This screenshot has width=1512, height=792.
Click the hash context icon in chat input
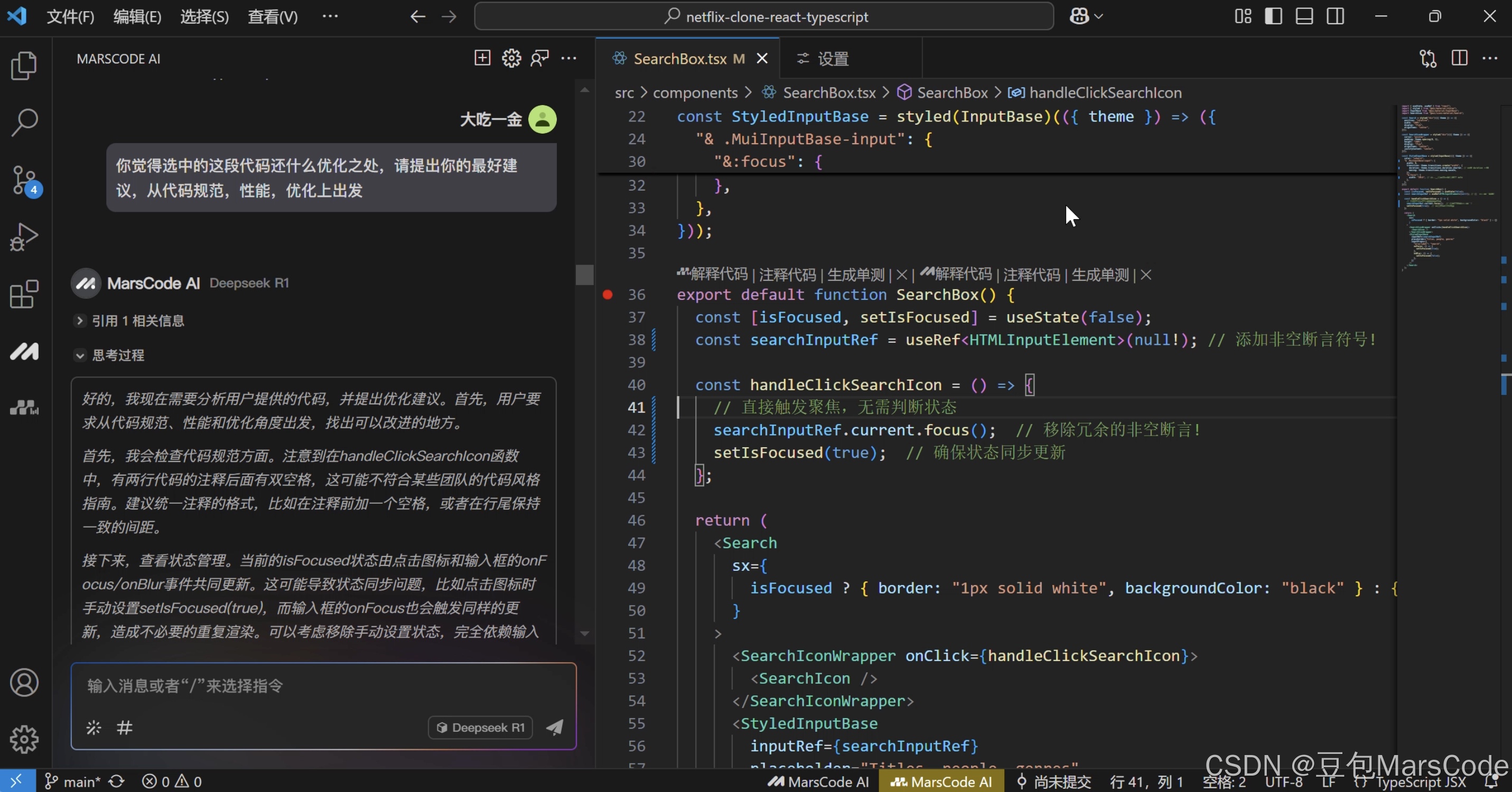coord(125,728)
